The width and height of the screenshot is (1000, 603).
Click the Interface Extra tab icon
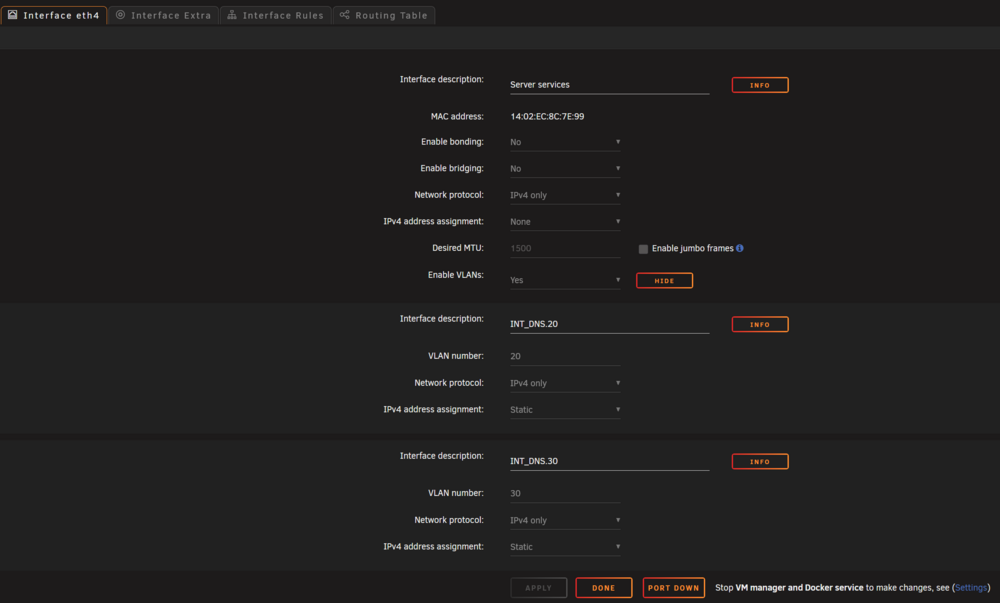coord(121,14)
